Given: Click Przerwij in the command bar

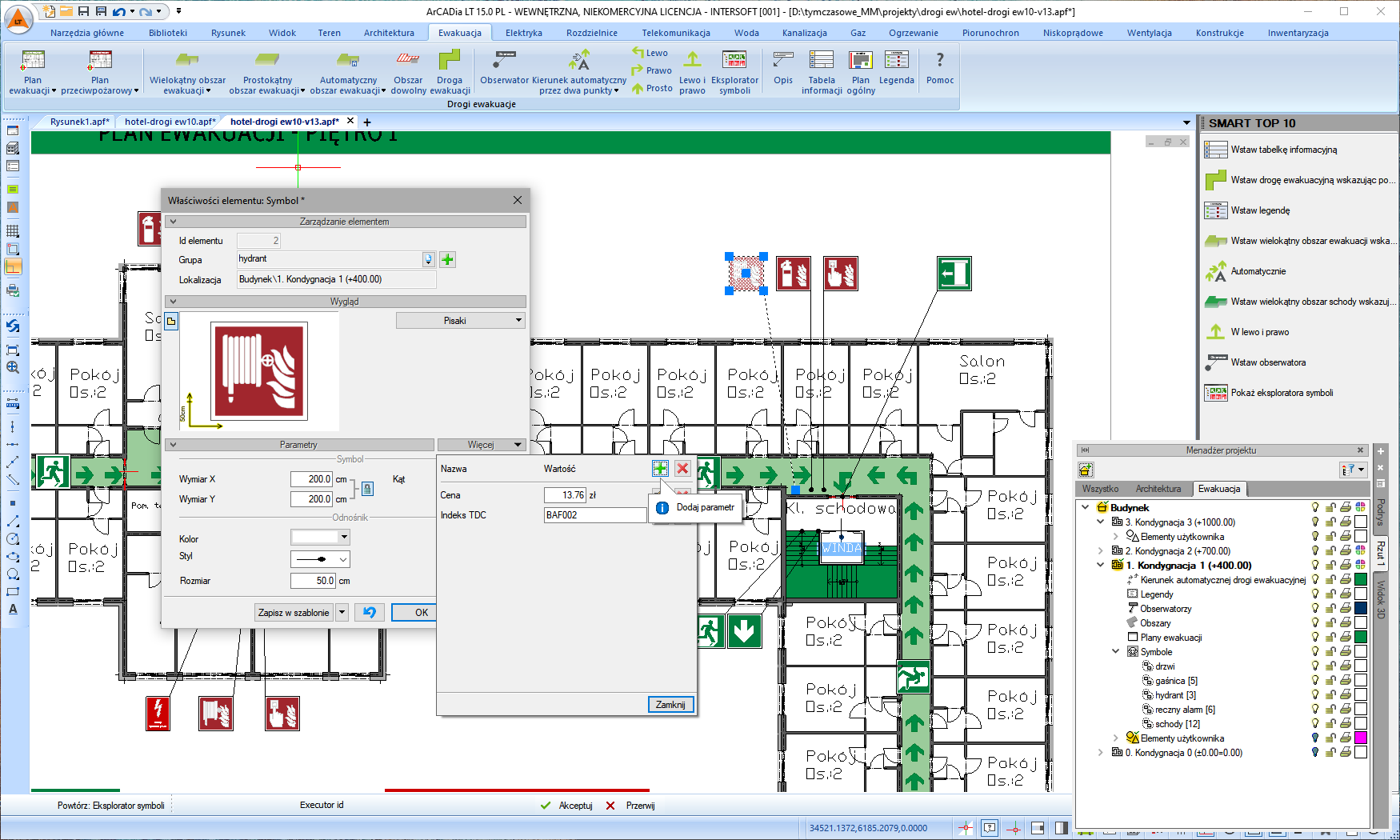Looking at the screenshot, I should coord(630,805).
